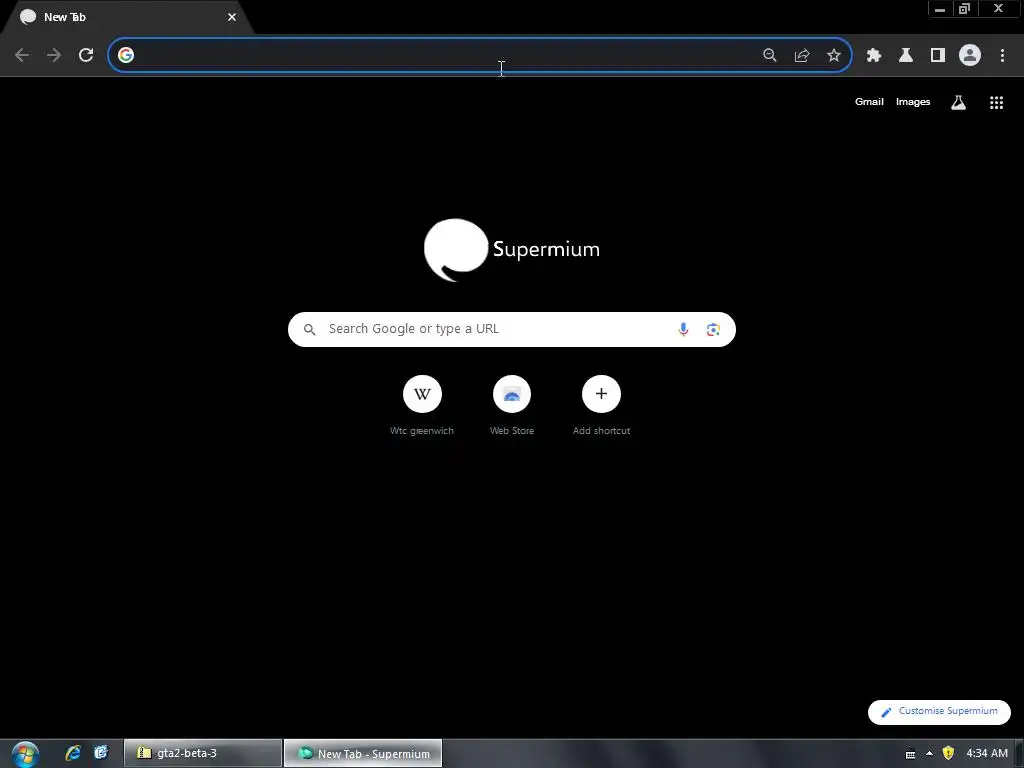Close the New Tab tab
Screen dimensions: 1024x768
[x=232, y=17]
